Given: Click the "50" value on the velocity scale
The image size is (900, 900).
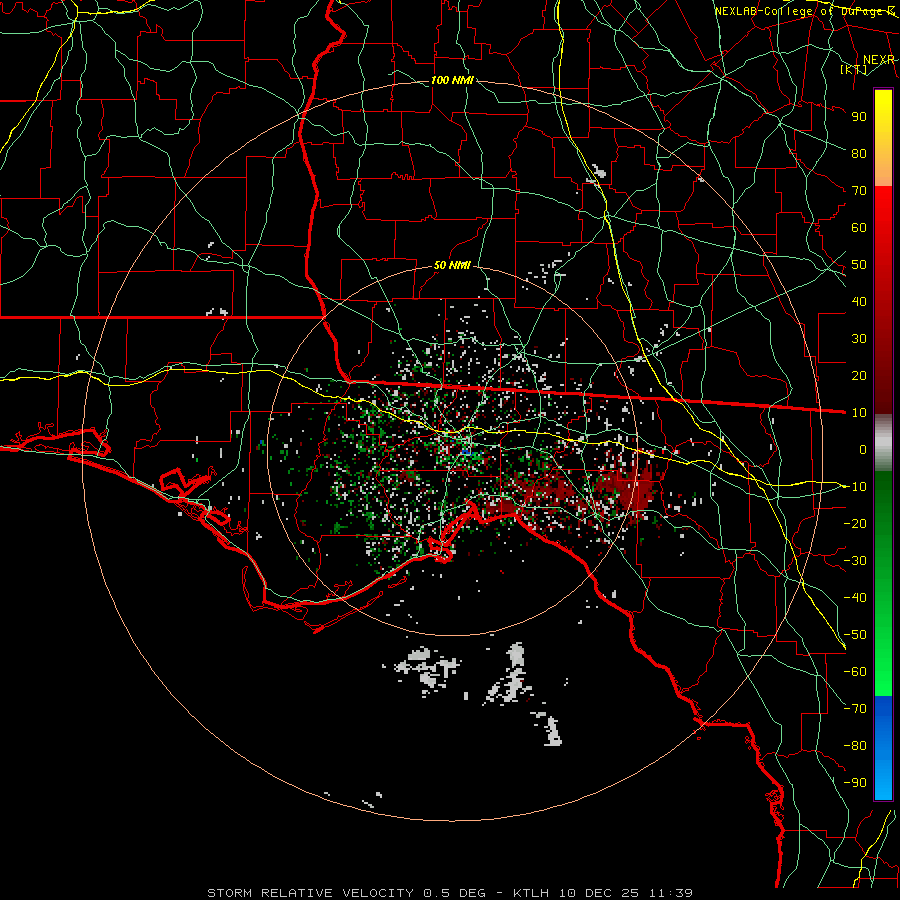Looking at the screenshot, I should [859, 265].
